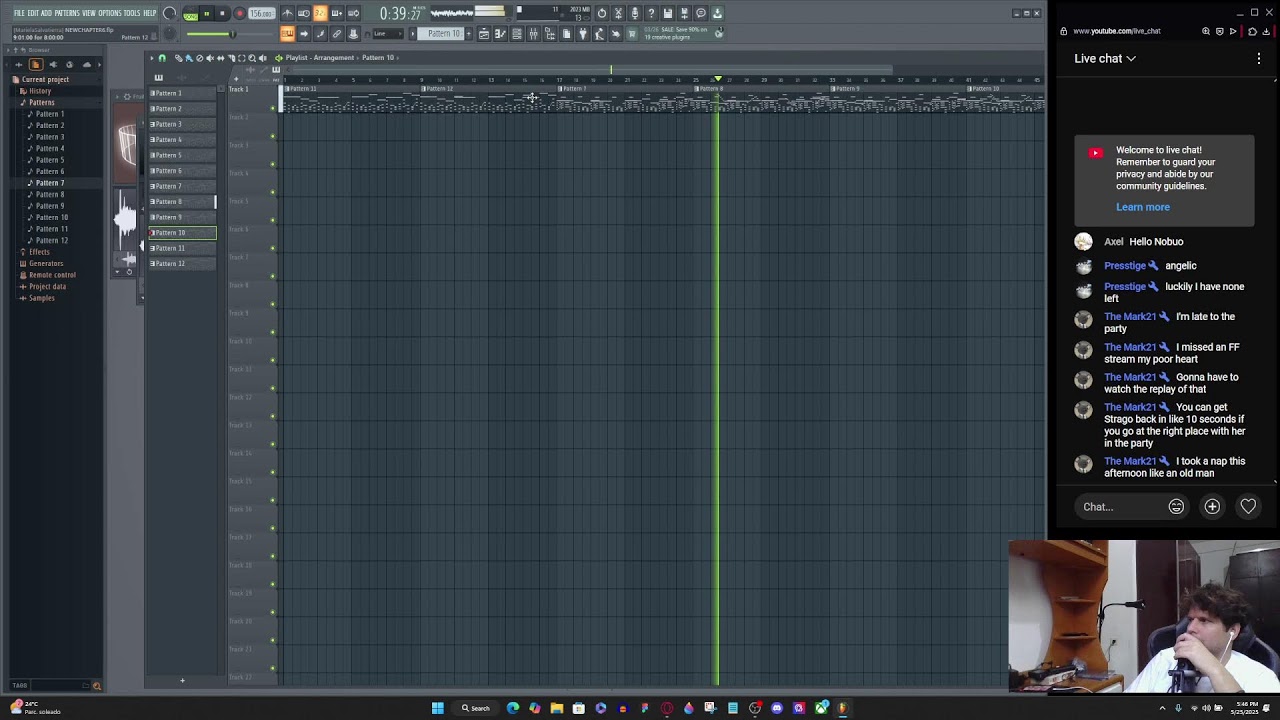Toggle the playlist magnet snap icon
This screenshot has height=720, width=1280.
(x=162, y=58)
